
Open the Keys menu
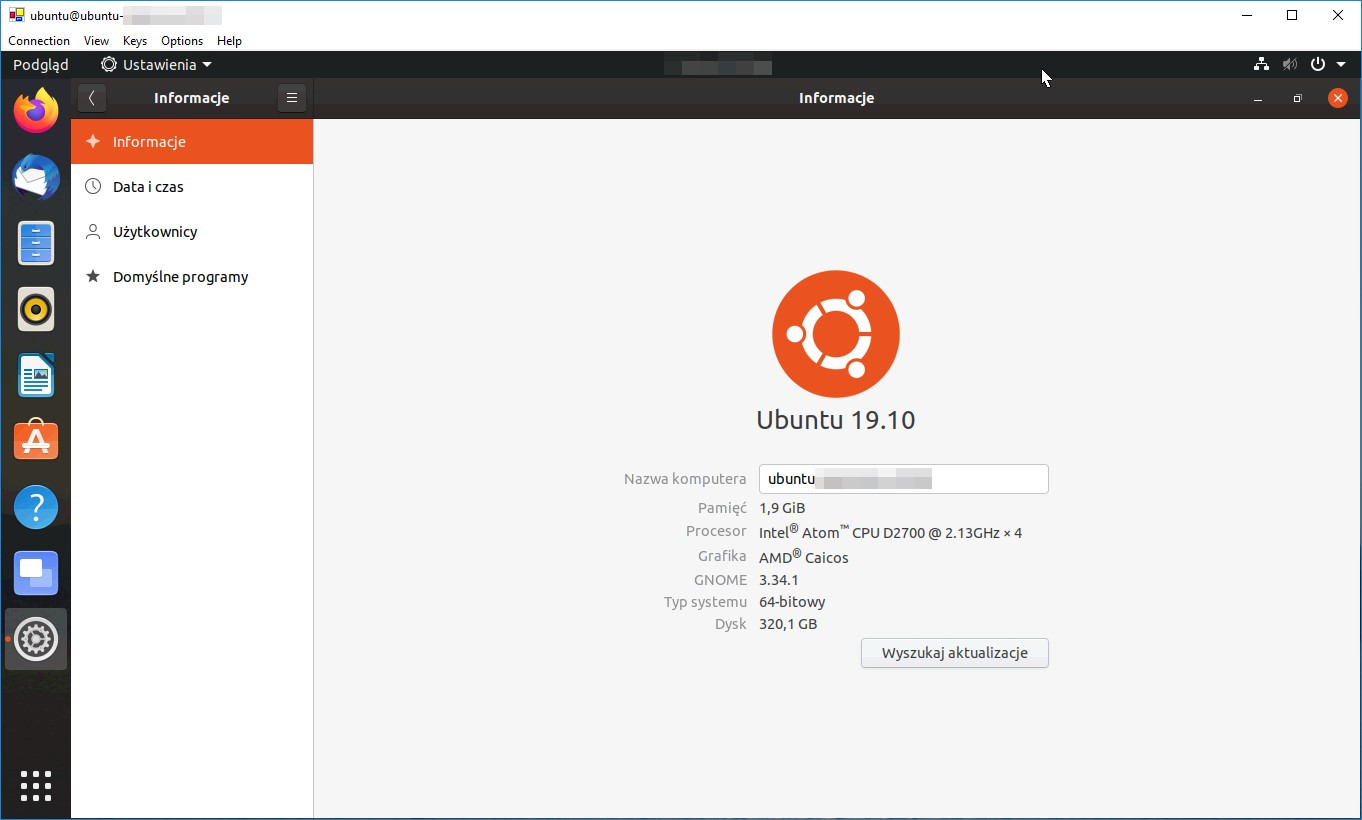click(x=135, y=41)
